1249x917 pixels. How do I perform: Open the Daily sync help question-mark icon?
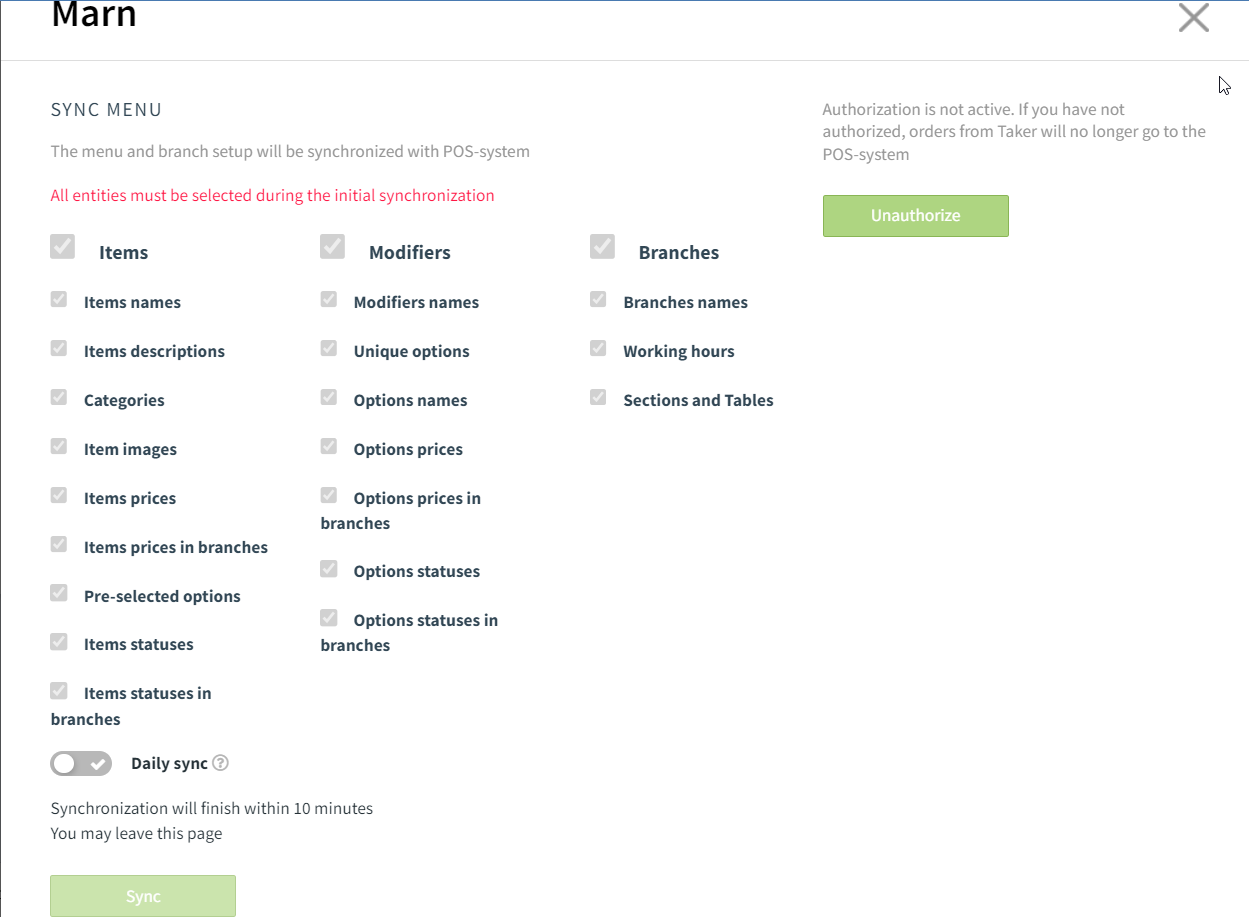221,763
